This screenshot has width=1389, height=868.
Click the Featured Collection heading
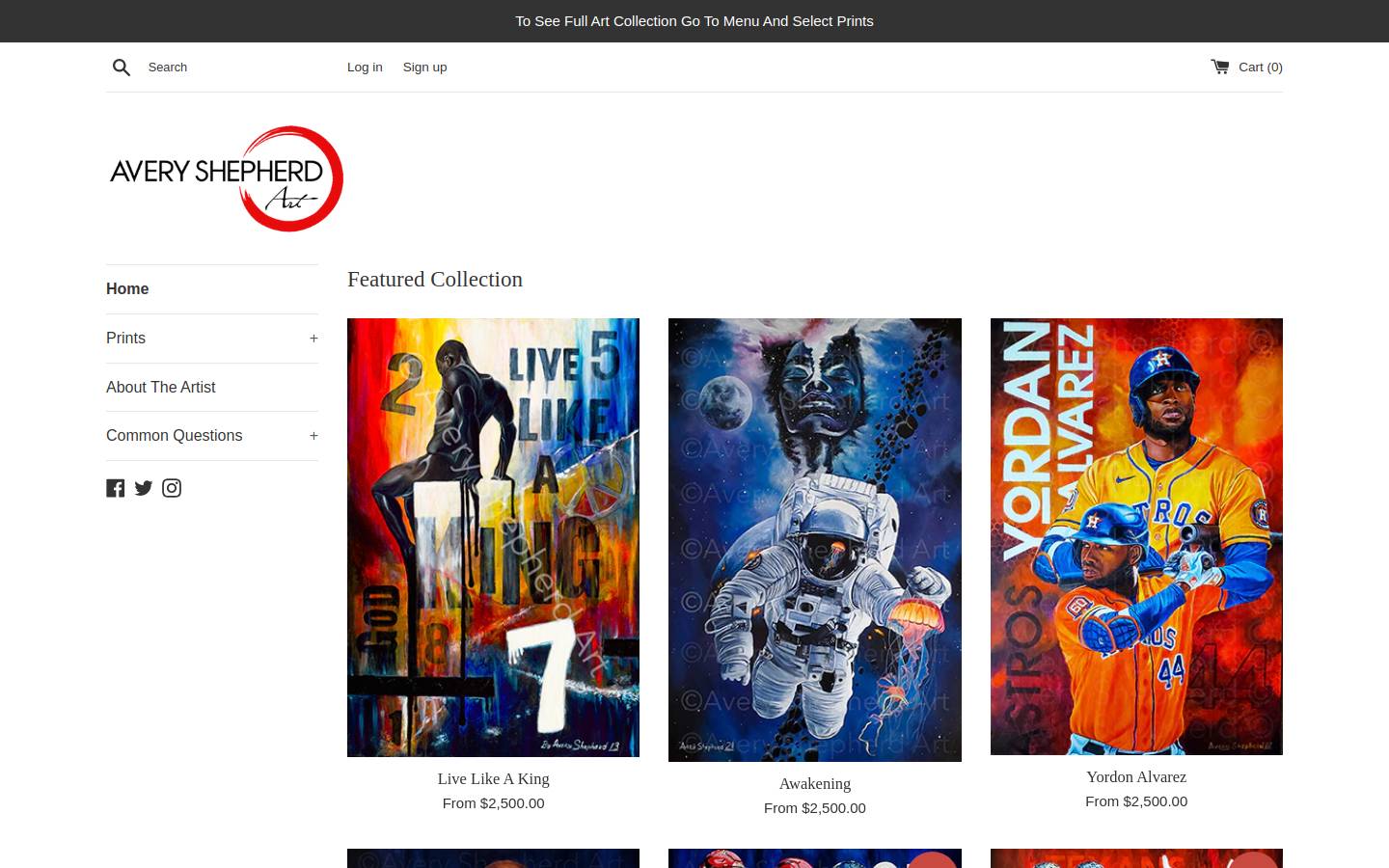click(x=435, y=280)
